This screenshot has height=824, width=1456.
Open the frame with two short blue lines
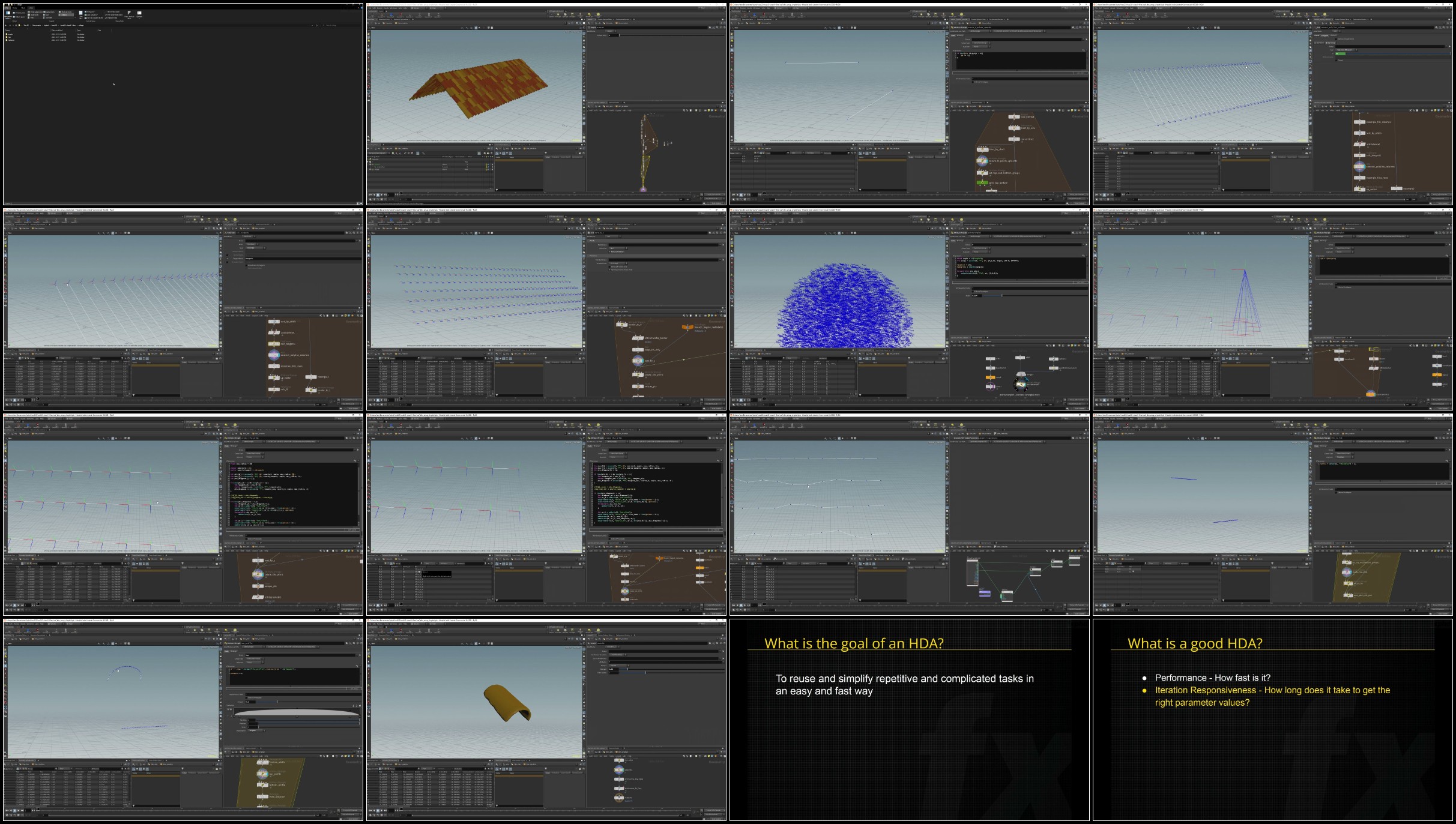click(1273, 515)
